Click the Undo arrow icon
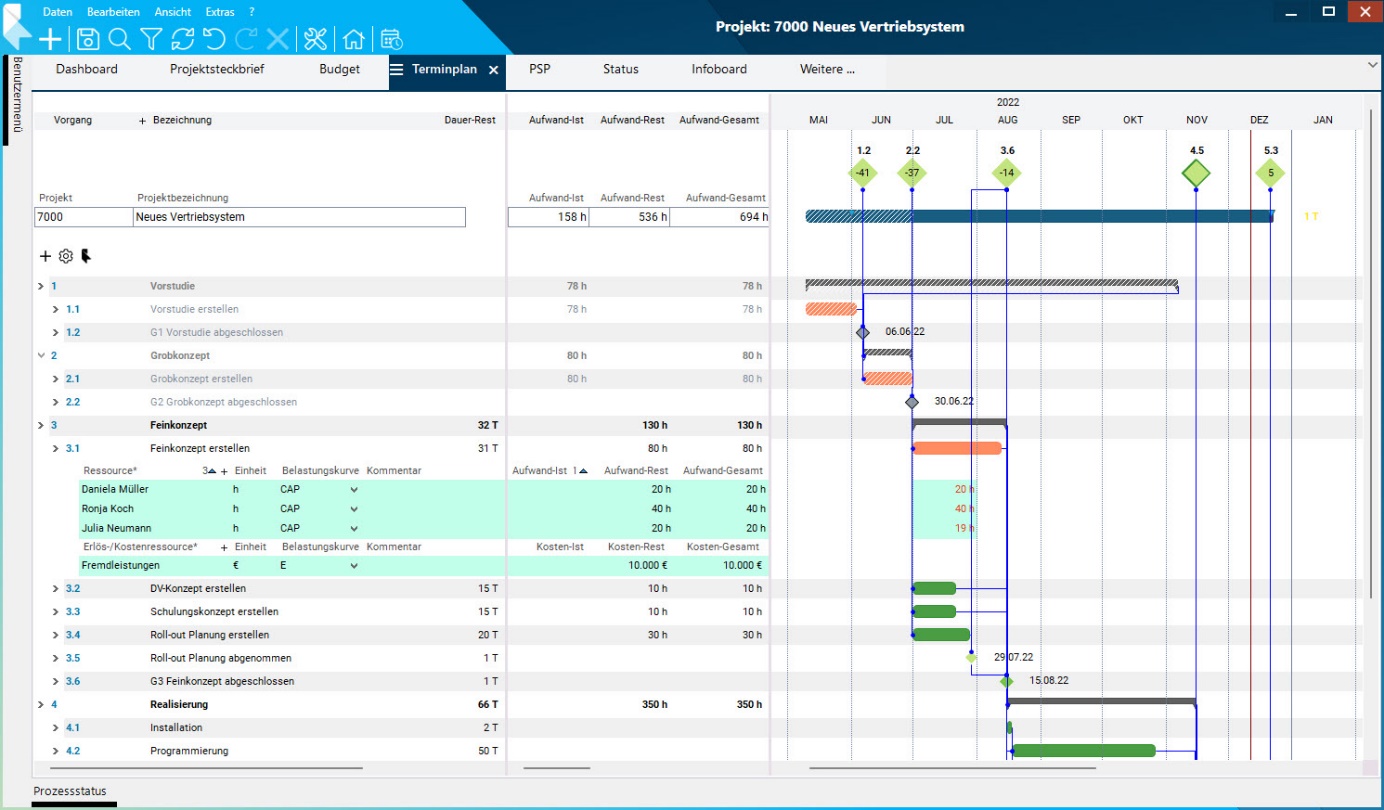The height and width of the screenshot is (810, 1384). [x=214, y=39]
